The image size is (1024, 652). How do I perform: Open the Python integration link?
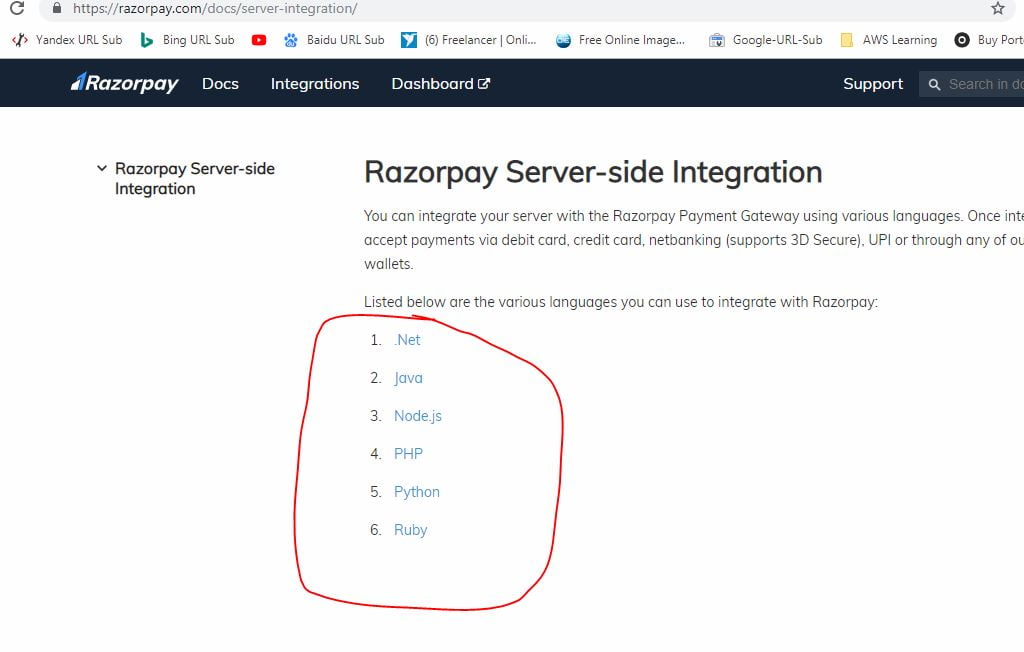(x=417, y=491)
